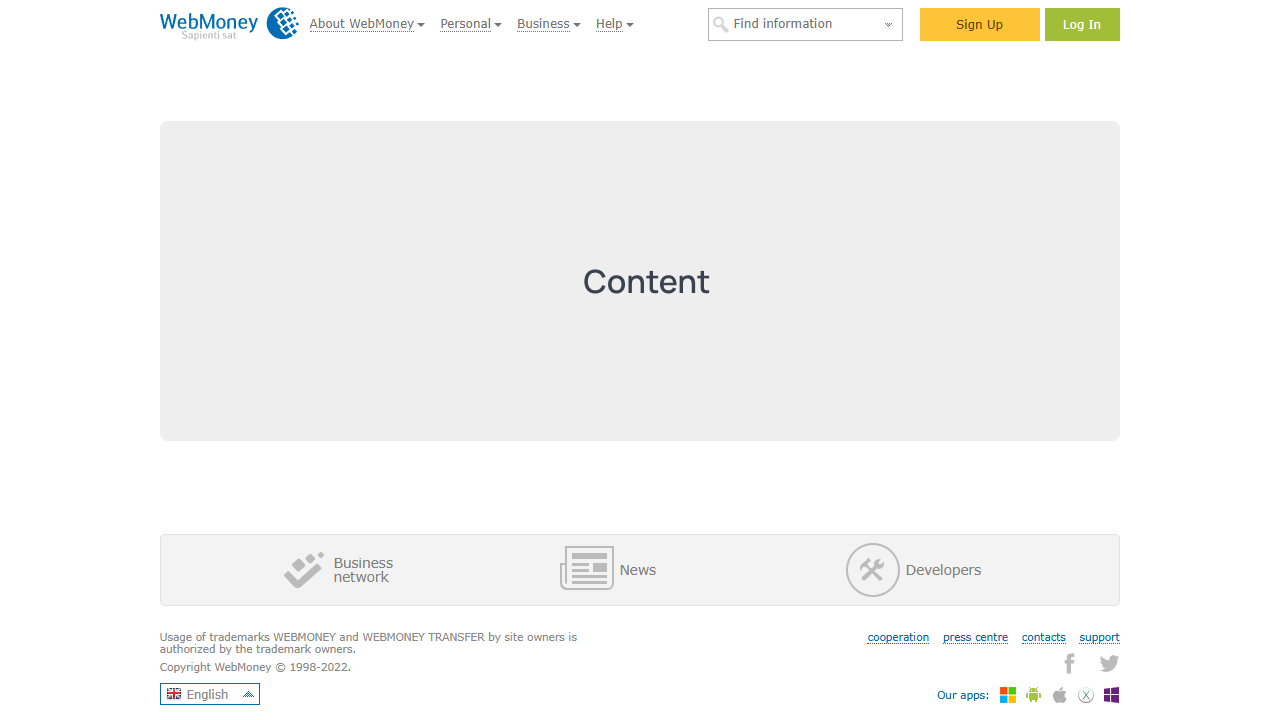This screenshot has width=1280, height=720.
Task: Click the Developers tools icon
Action: [x=873, y=570]
